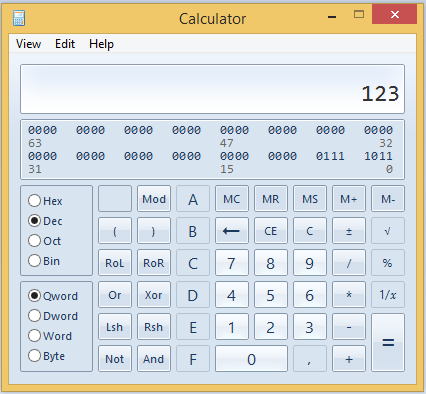Click the digit 5 button
This screenshot has width=426, height=394.
click(x=271, y=295)
